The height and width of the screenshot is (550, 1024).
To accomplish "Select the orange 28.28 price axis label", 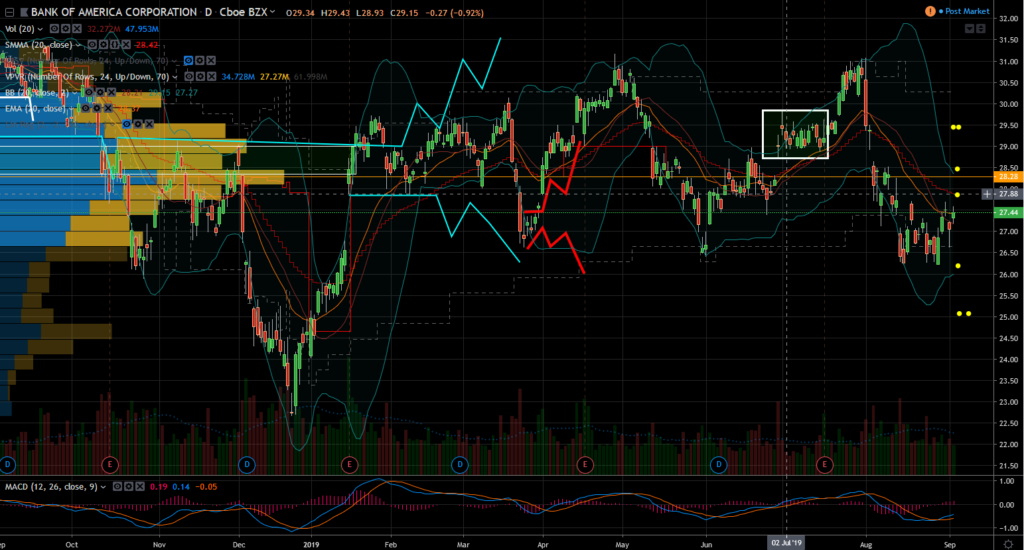I will pos(1008,176).
